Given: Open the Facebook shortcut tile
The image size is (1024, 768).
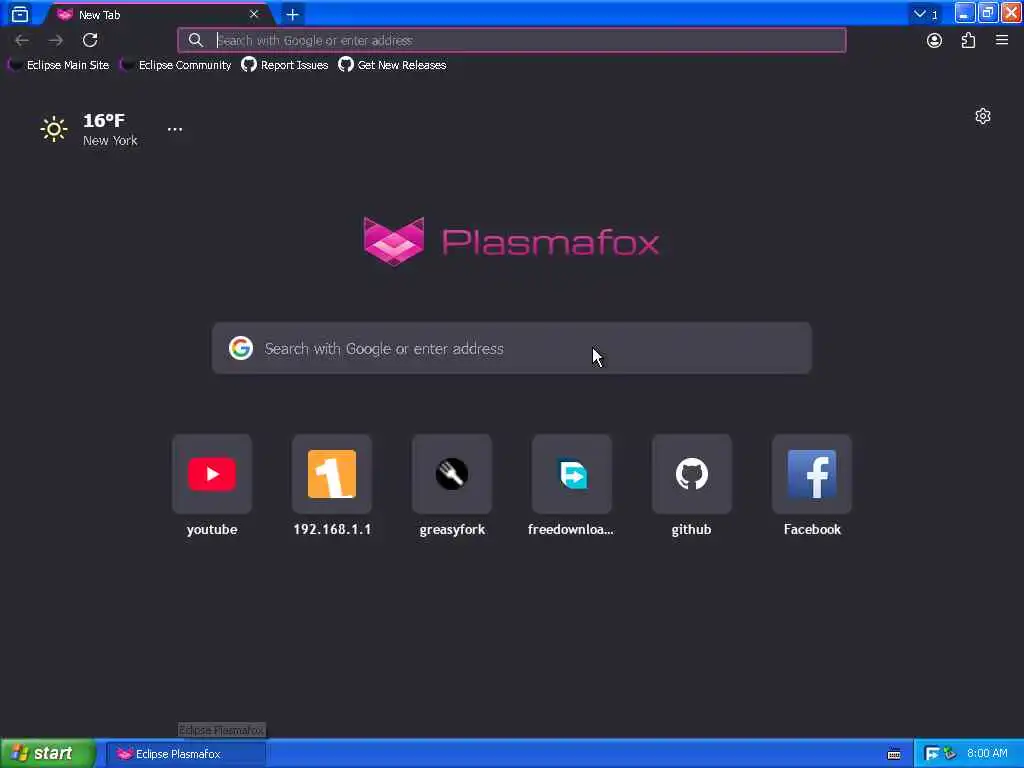Looking at the screenshot, I should (x=812, y=485).
